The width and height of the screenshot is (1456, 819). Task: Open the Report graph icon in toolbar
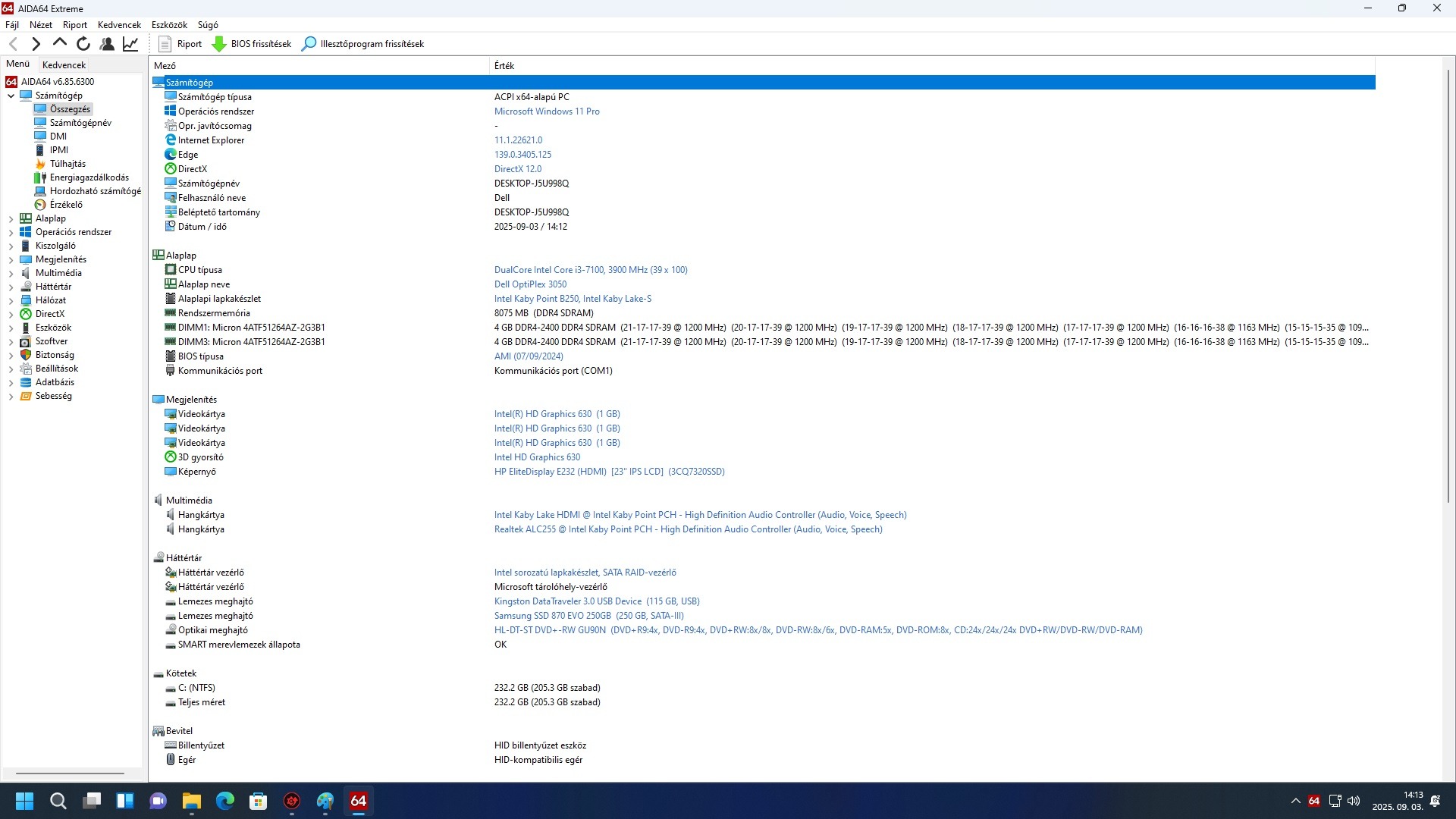click(x=130, y=44)
